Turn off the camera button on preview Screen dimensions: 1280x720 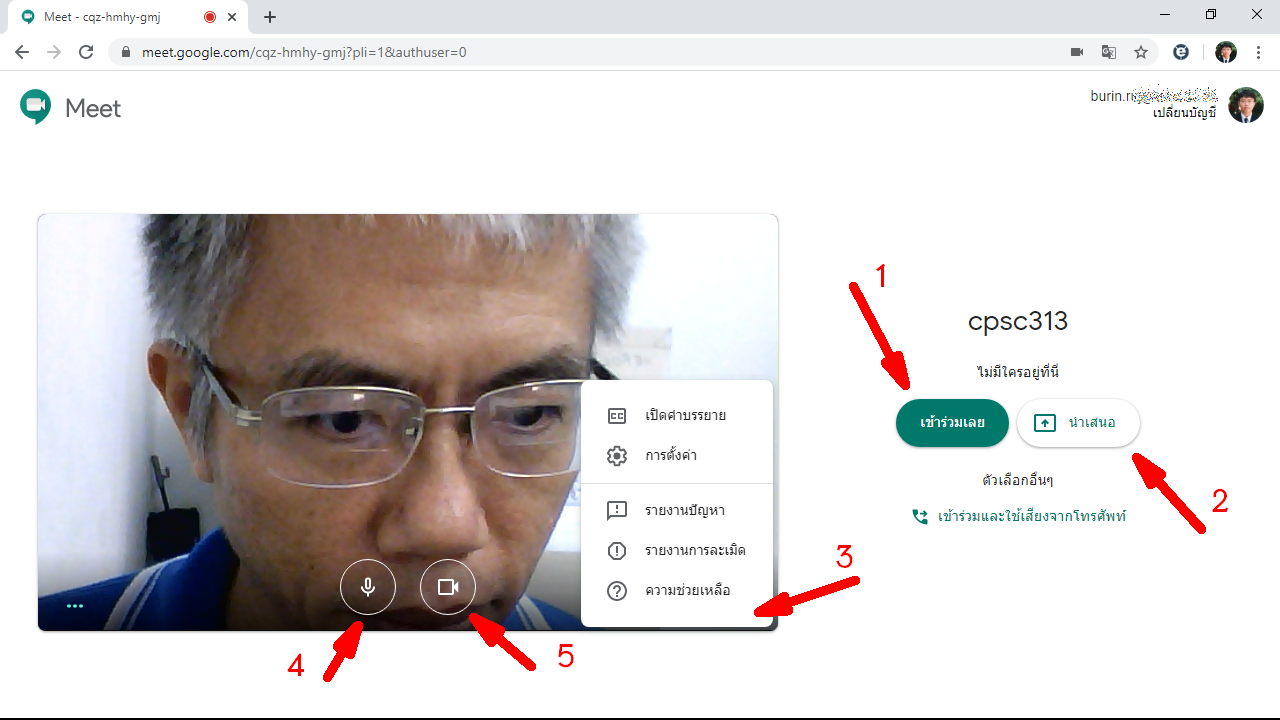(x=448, y=587)
